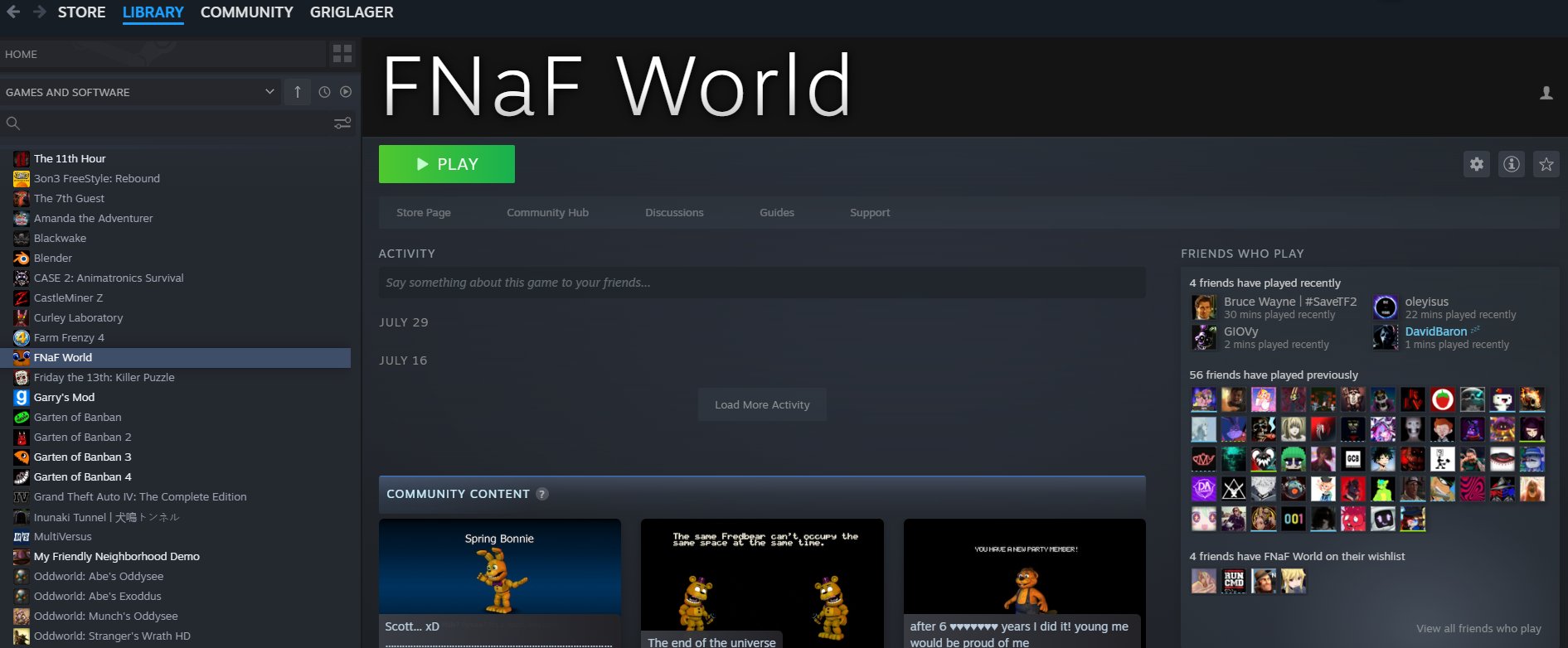Screen dimensions: 1568x648
Task: Open advanced filter sliders icon
Action: click(342, 123)
